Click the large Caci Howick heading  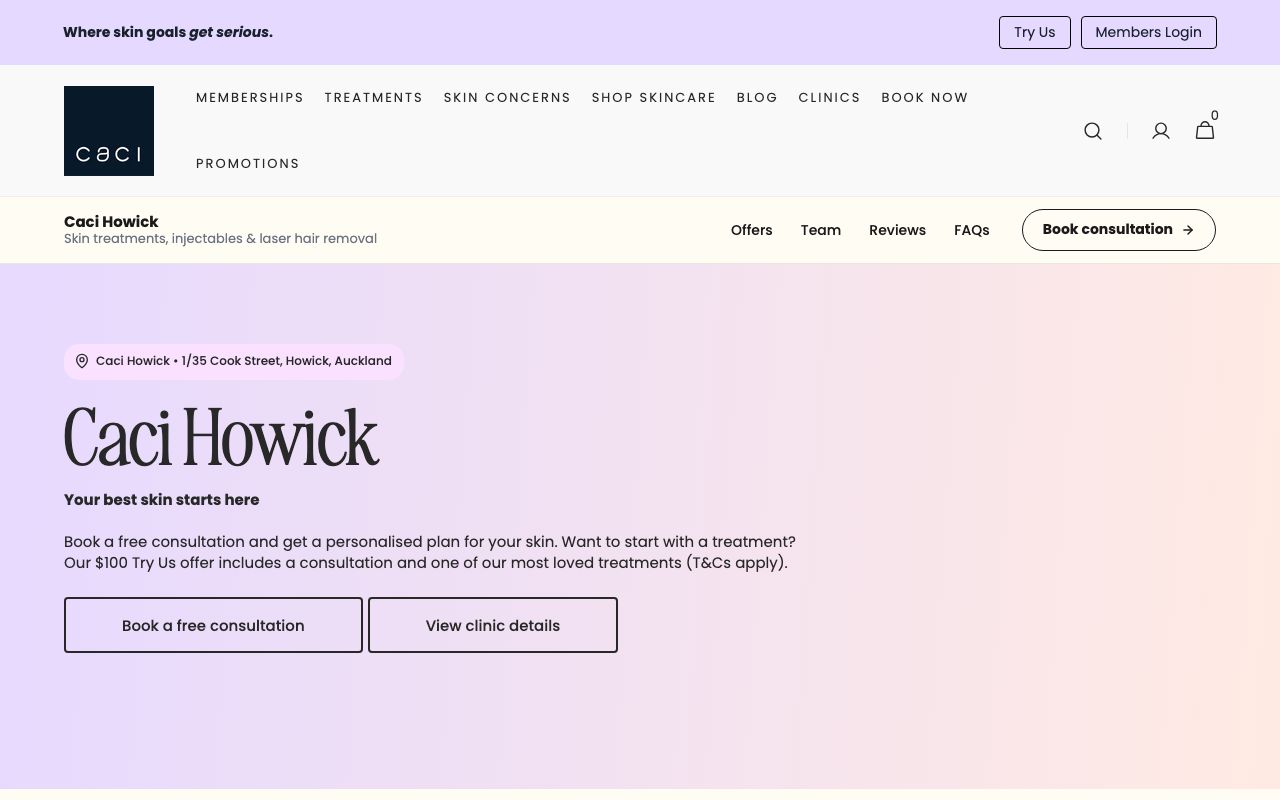tap(222, 437)
